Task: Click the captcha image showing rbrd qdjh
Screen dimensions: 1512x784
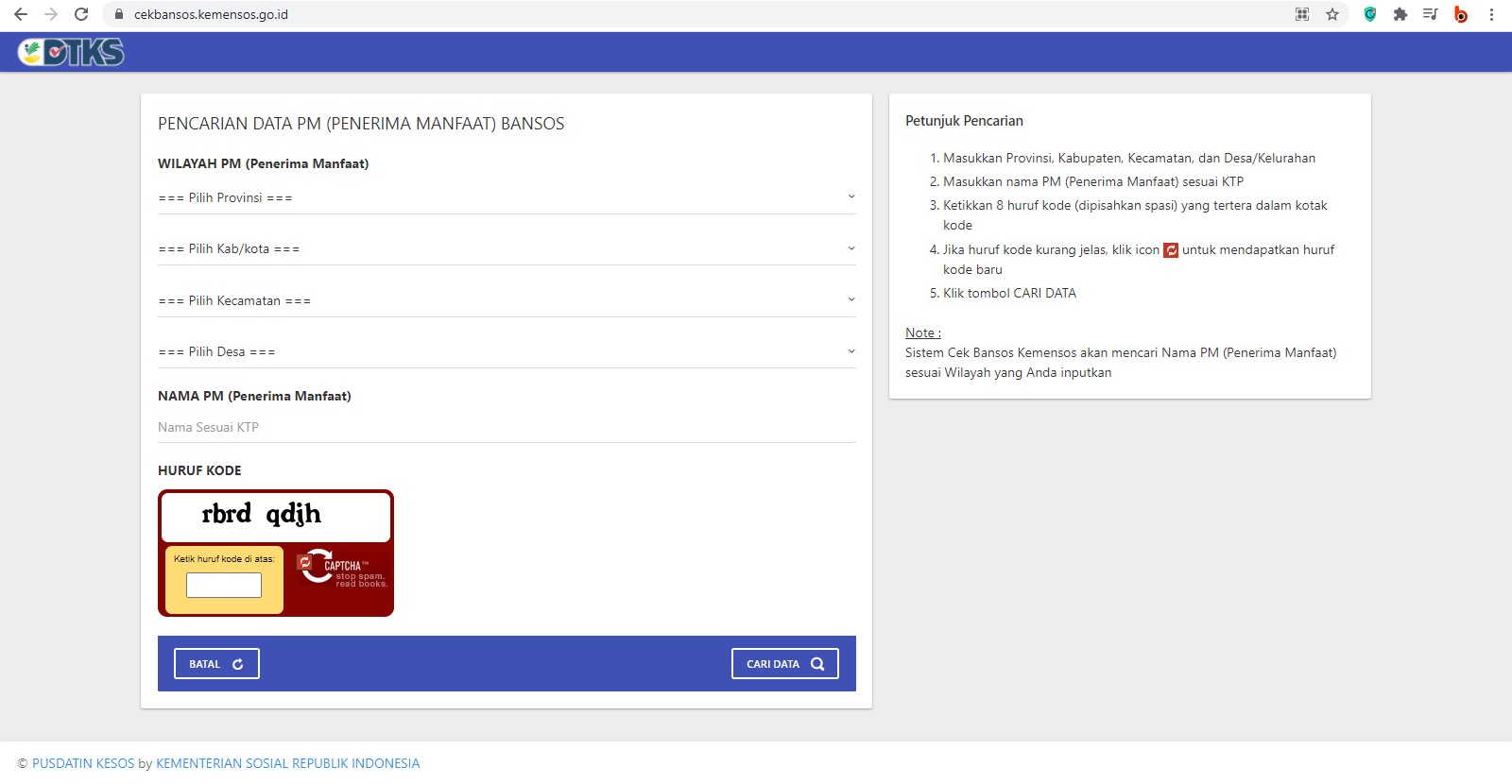Action: click(x=276, y=517)
